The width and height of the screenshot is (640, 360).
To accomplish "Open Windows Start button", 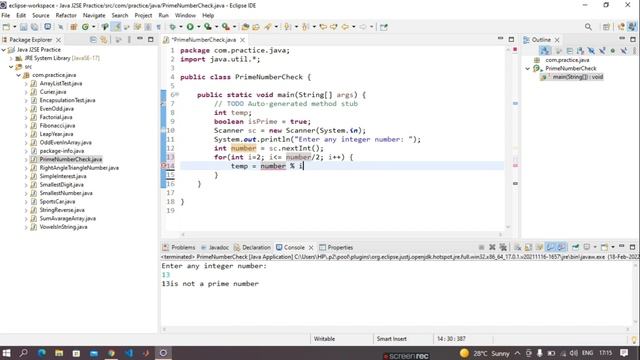I will tap(6, 353).
